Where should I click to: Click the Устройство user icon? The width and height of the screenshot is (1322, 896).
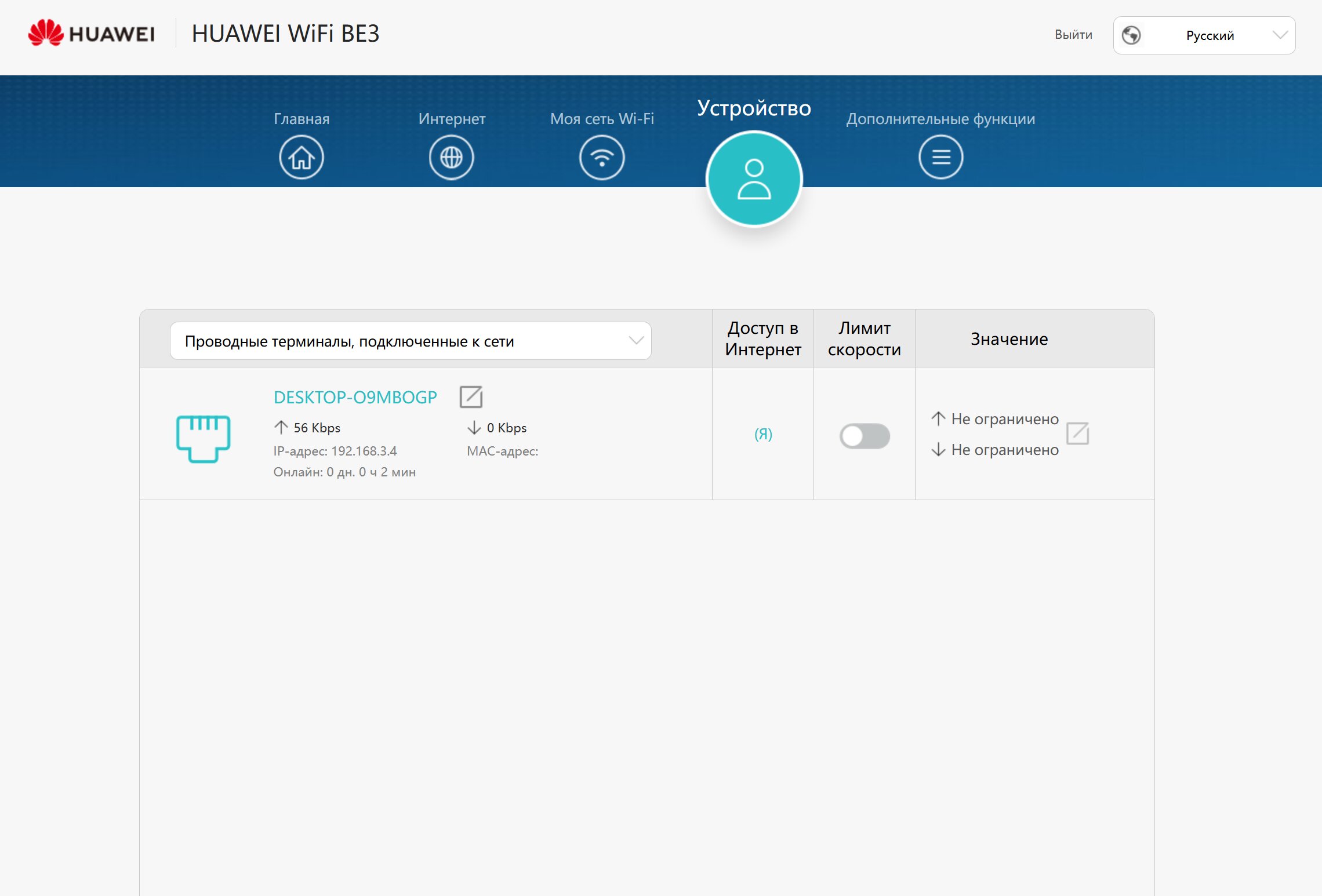point(754,179)
